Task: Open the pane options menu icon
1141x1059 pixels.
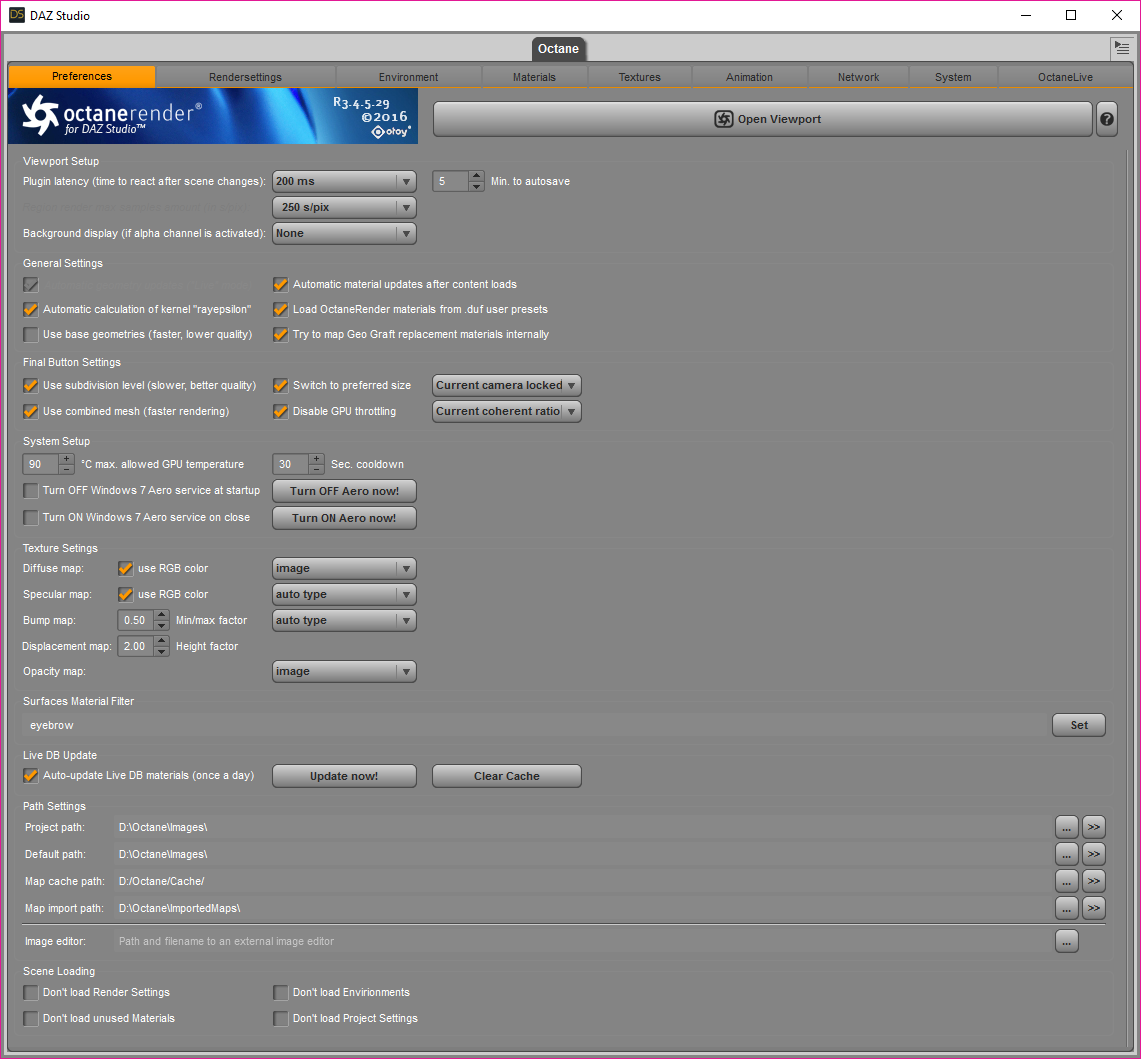Action: 1121,49
